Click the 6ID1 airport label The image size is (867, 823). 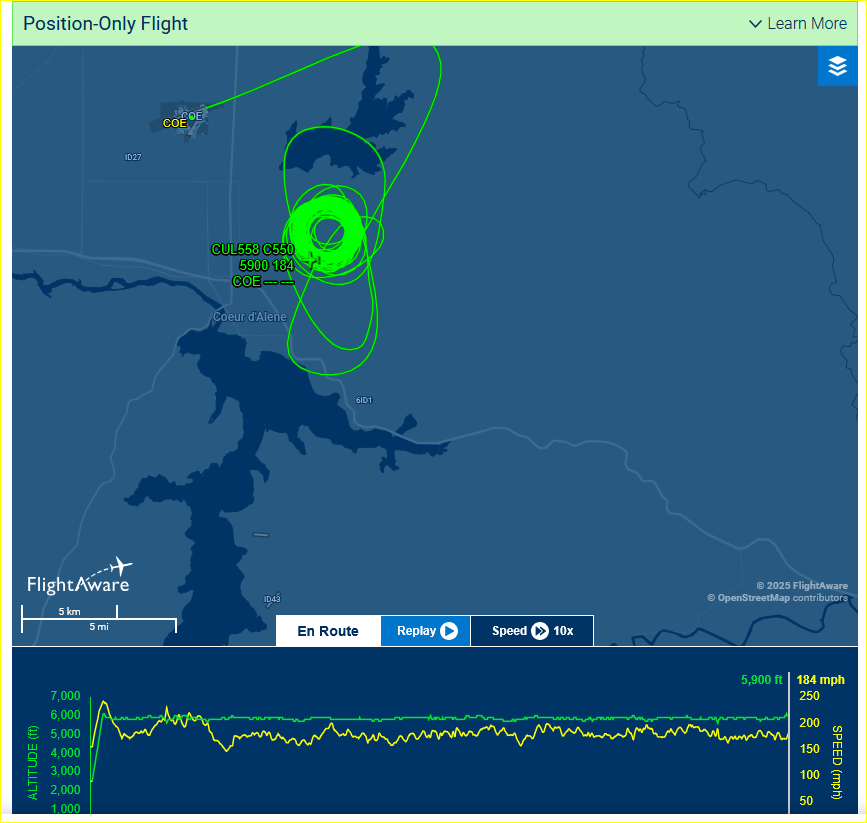pyautogui.click(x=364, y=400)
